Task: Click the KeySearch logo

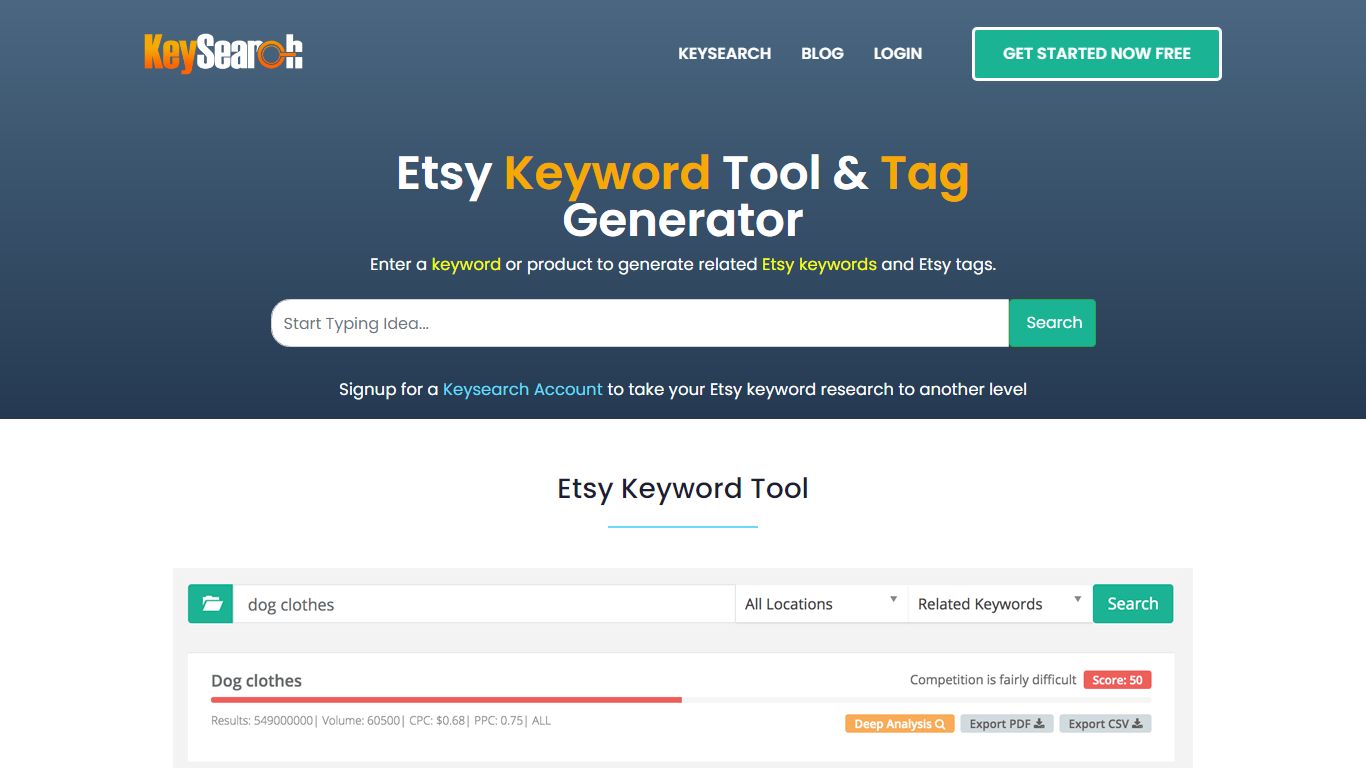Action: tap(223, 53)
